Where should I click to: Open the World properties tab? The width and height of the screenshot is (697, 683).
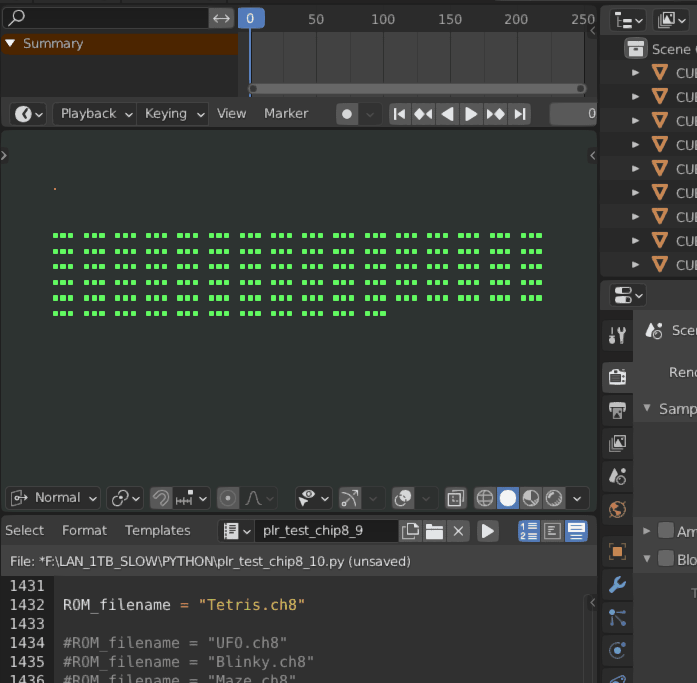pos(617,510)
